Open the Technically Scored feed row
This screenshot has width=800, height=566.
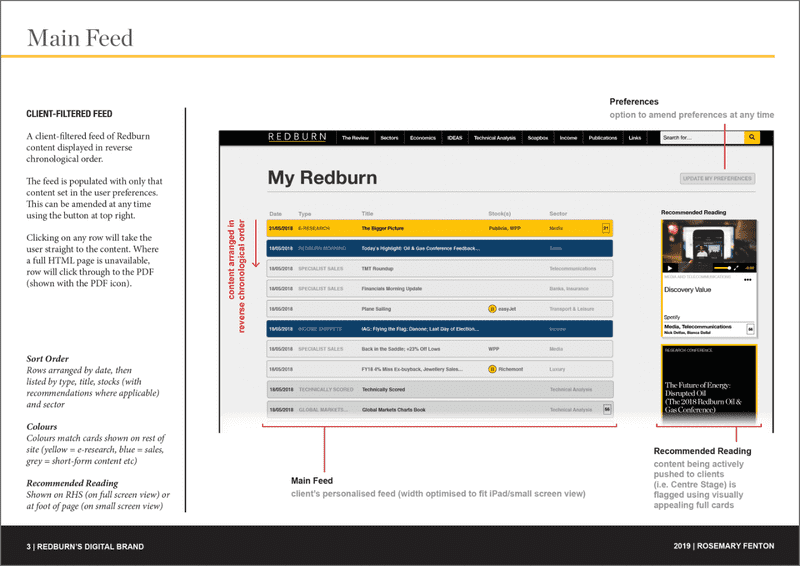[439, 389]
